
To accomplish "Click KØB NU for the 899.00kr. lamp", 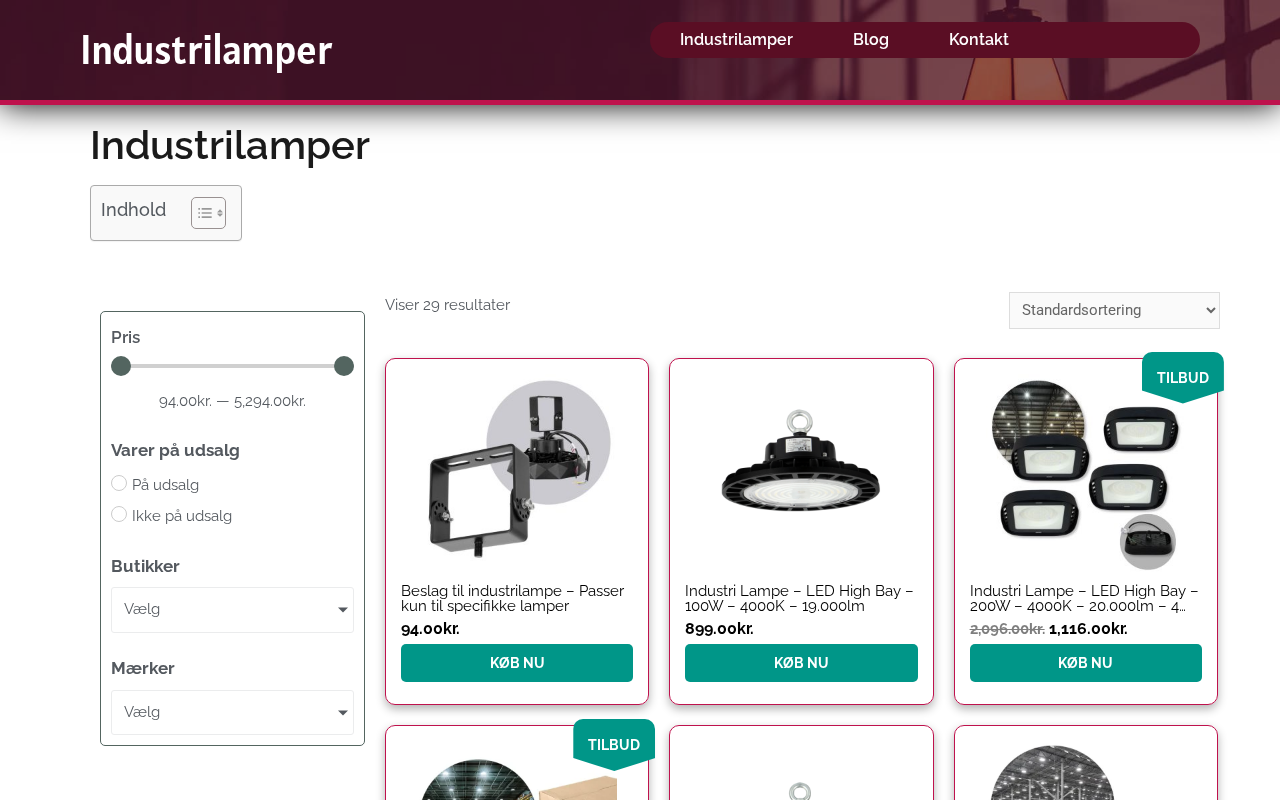I will (801, 663).
